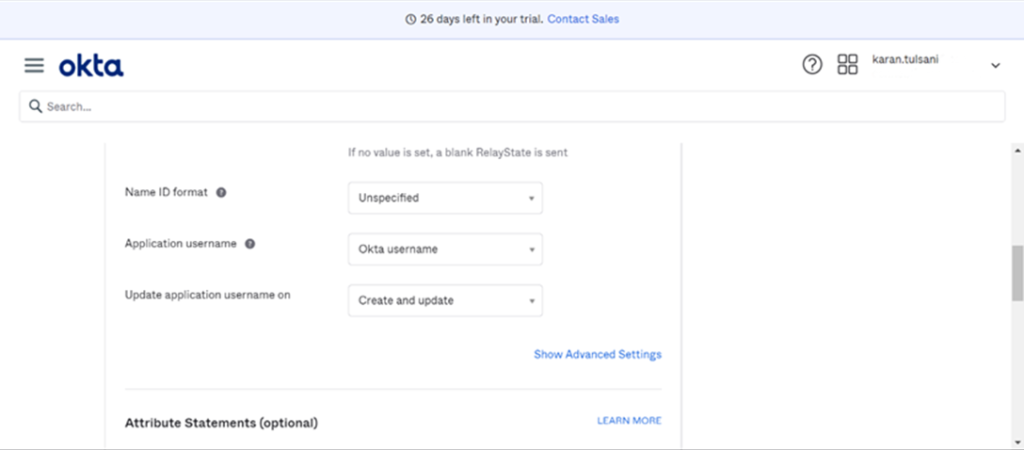Click the karan.tulsani username text
The image size is (1024, 450).
click(905, 59)
